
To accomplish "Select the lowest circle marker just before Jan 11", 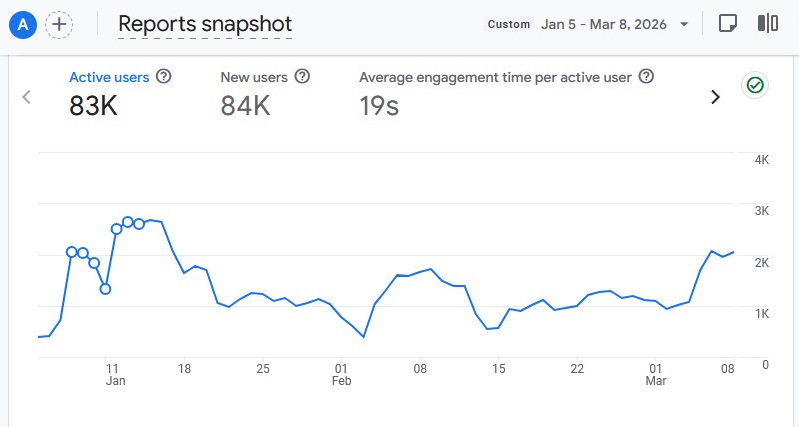I will click(x=105, y=289).
